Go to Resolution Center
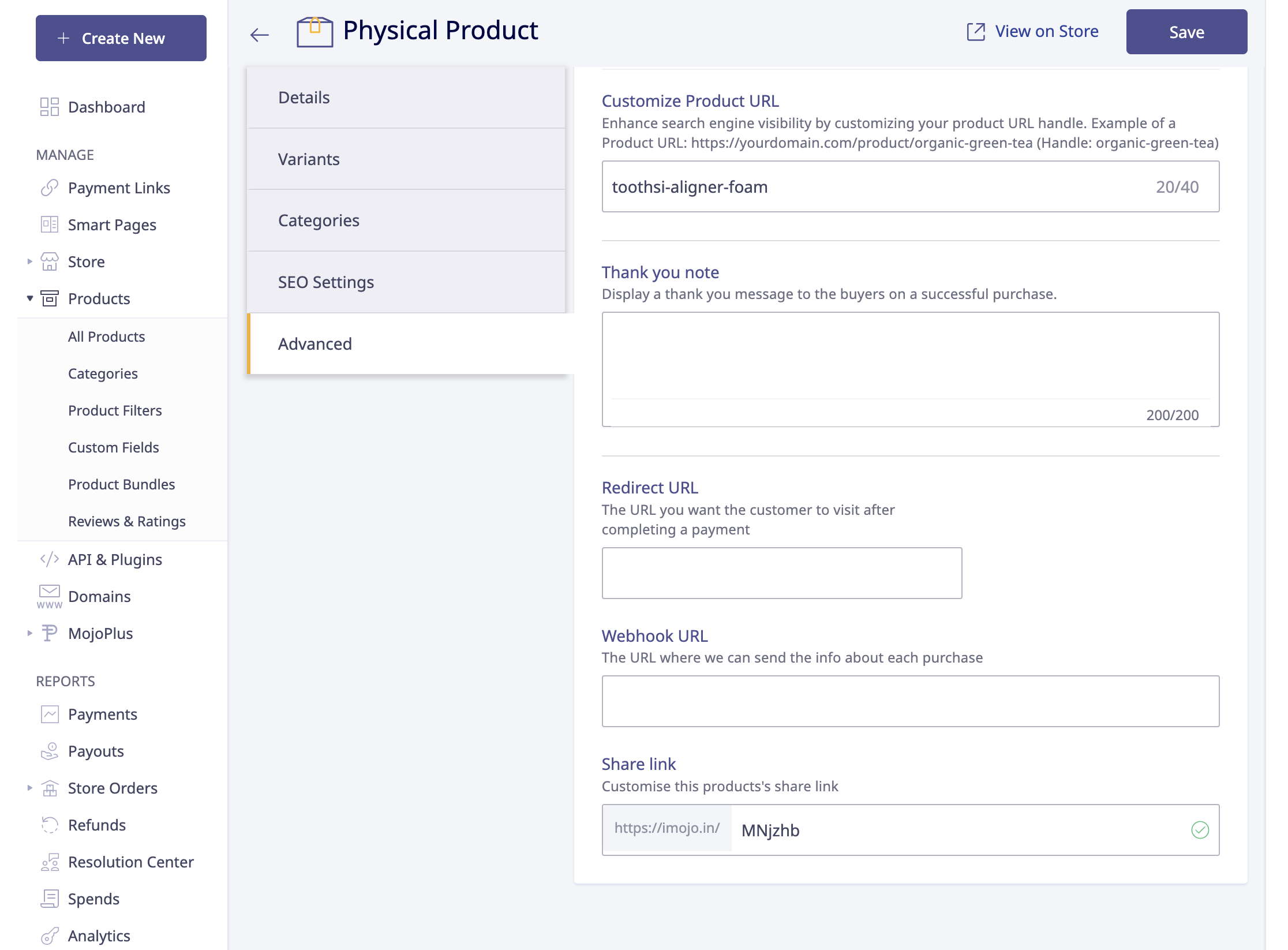This screenshot has width=1288, height=950. pyautogui.click(x=130, y=862)
